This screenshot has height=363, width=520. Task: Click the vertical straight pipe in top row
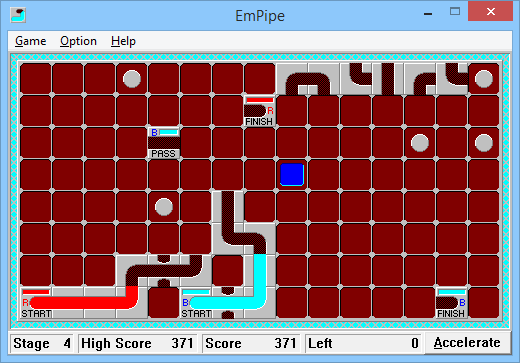click(x=388, y=79)
